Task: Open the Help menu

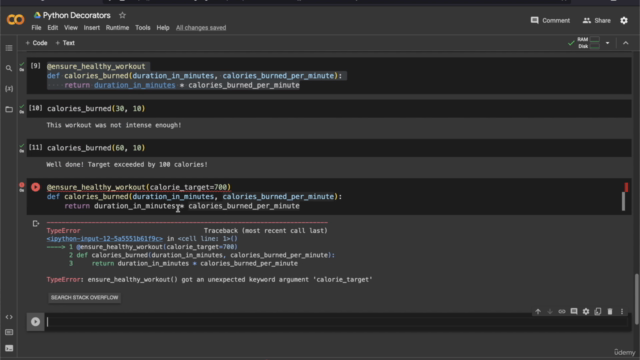Action: click(x=163, y=28)
